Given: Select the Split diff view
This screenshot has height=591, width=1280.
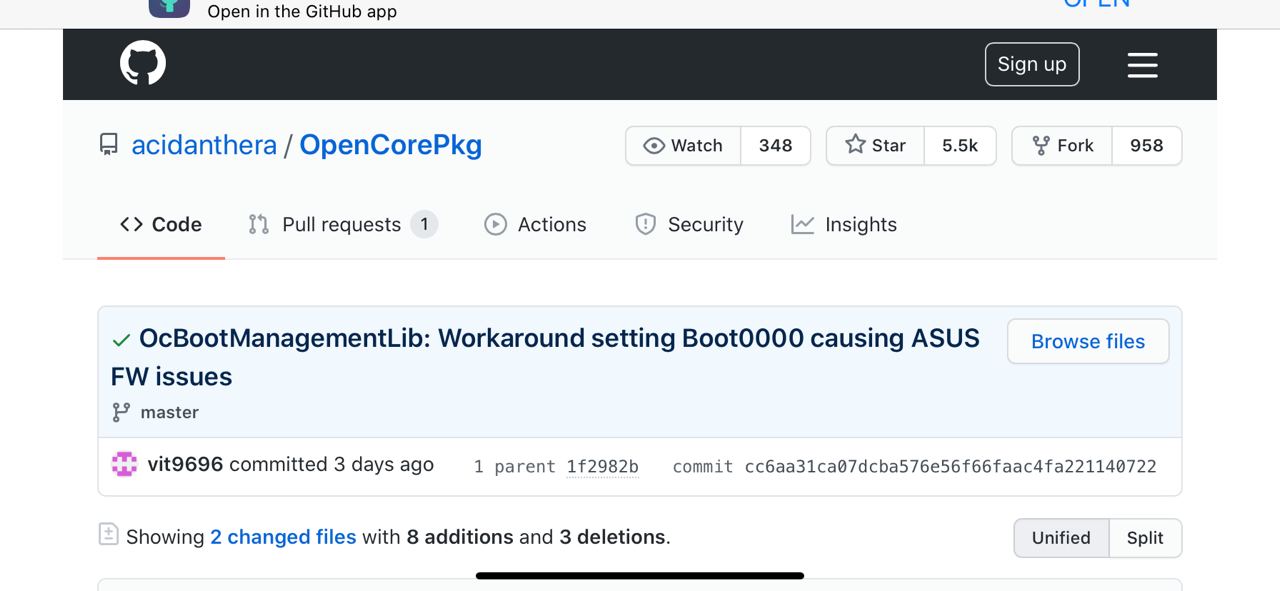Looking at the screenshot, I should [x=1145, y=538].
